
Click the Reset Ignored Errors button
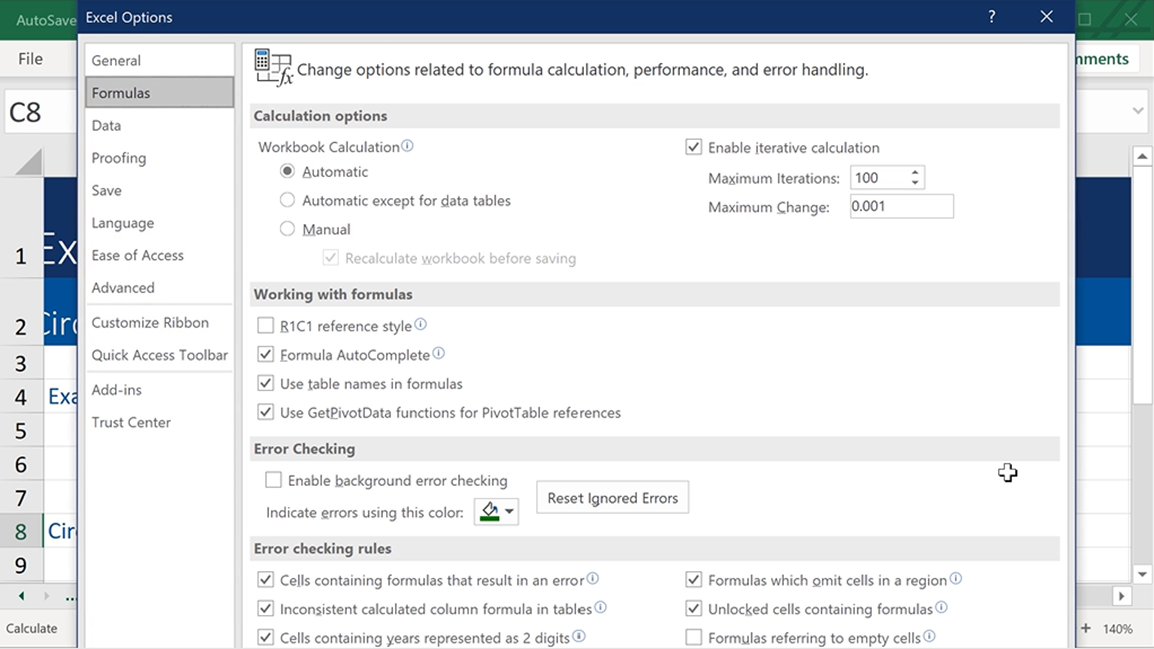point(612,498)
